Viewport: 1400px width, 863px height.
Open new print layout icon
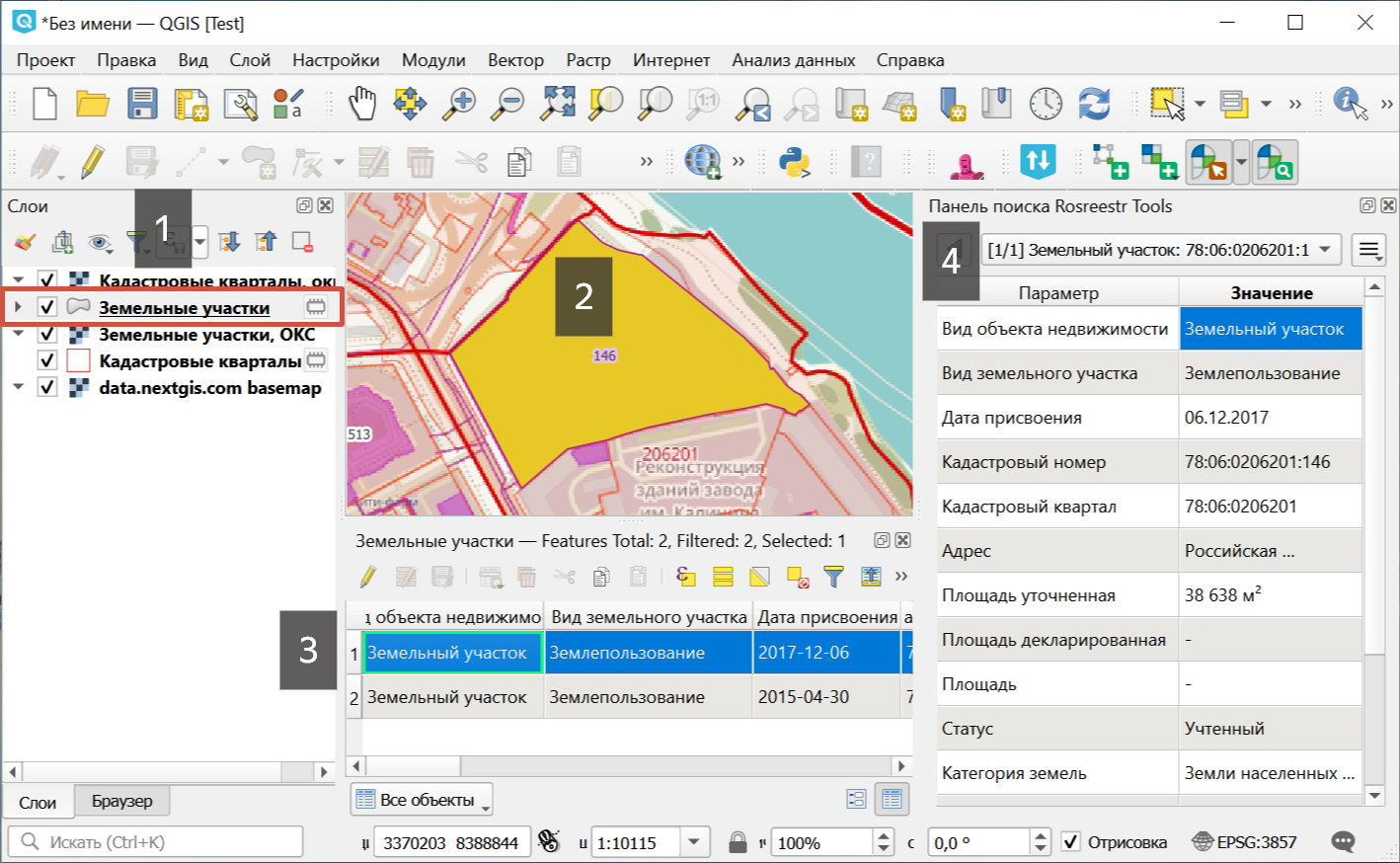192,103
